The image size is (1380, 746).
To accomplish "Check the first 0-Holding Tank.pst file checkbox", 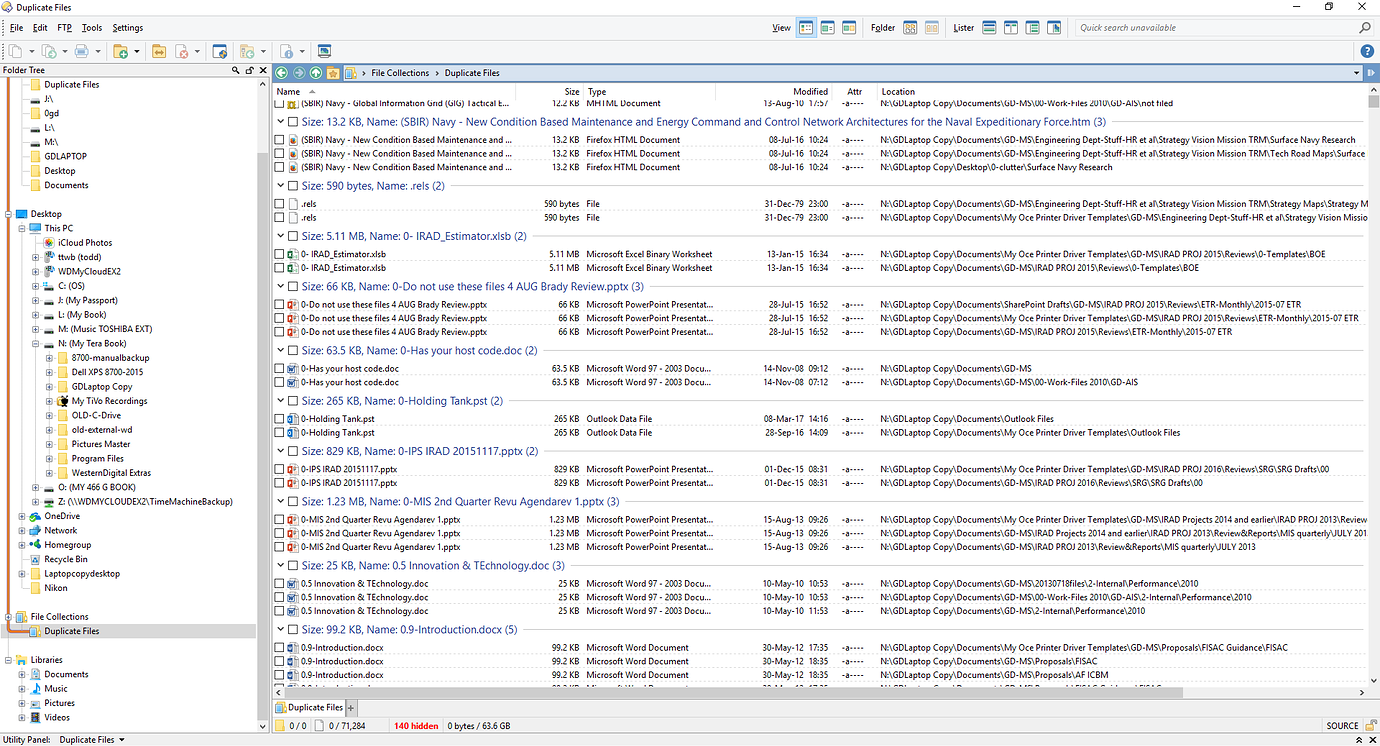I will click(x=280, y=419).
